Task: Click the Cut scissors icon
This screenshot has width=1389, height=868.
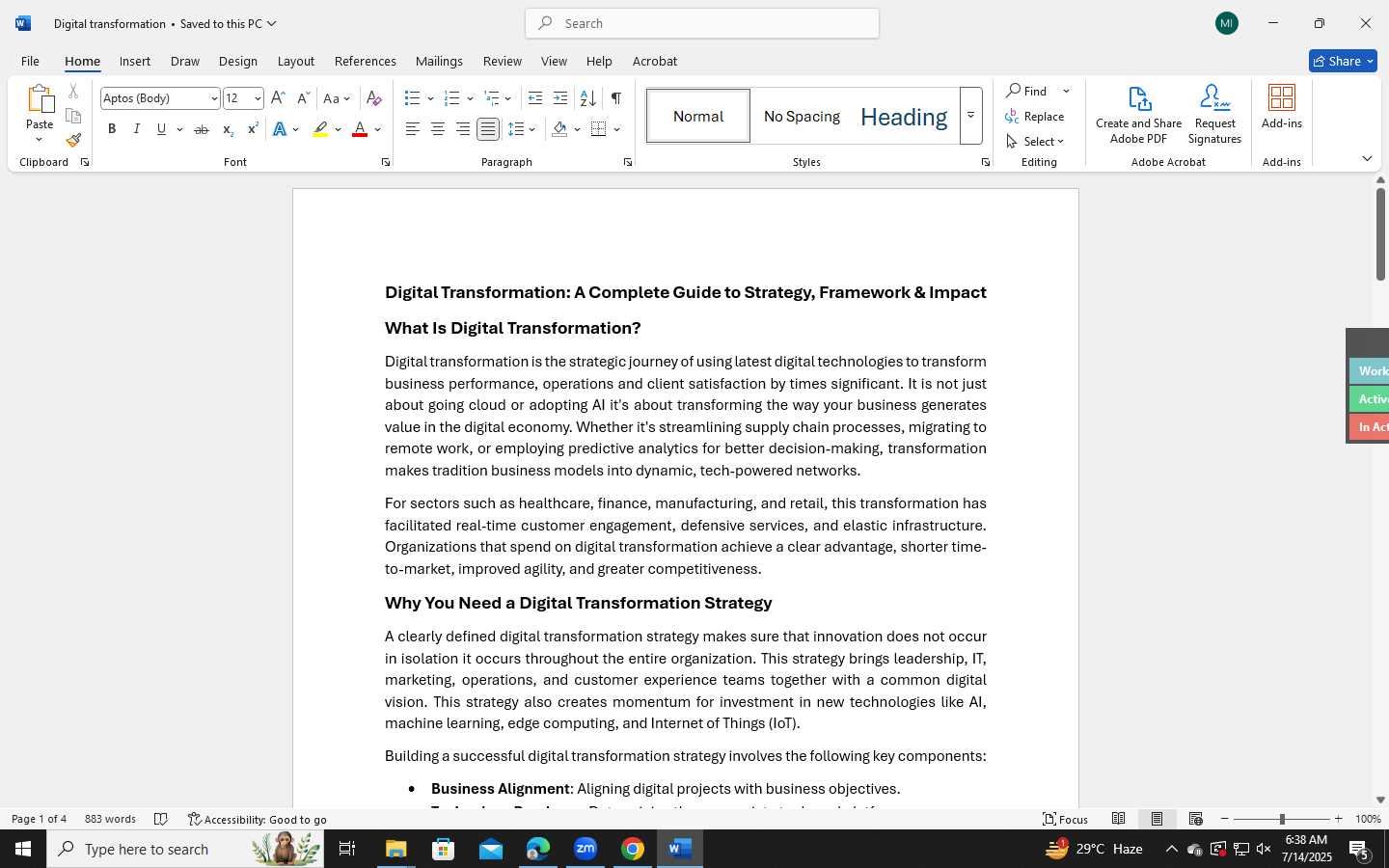Action: coord(73,92)
